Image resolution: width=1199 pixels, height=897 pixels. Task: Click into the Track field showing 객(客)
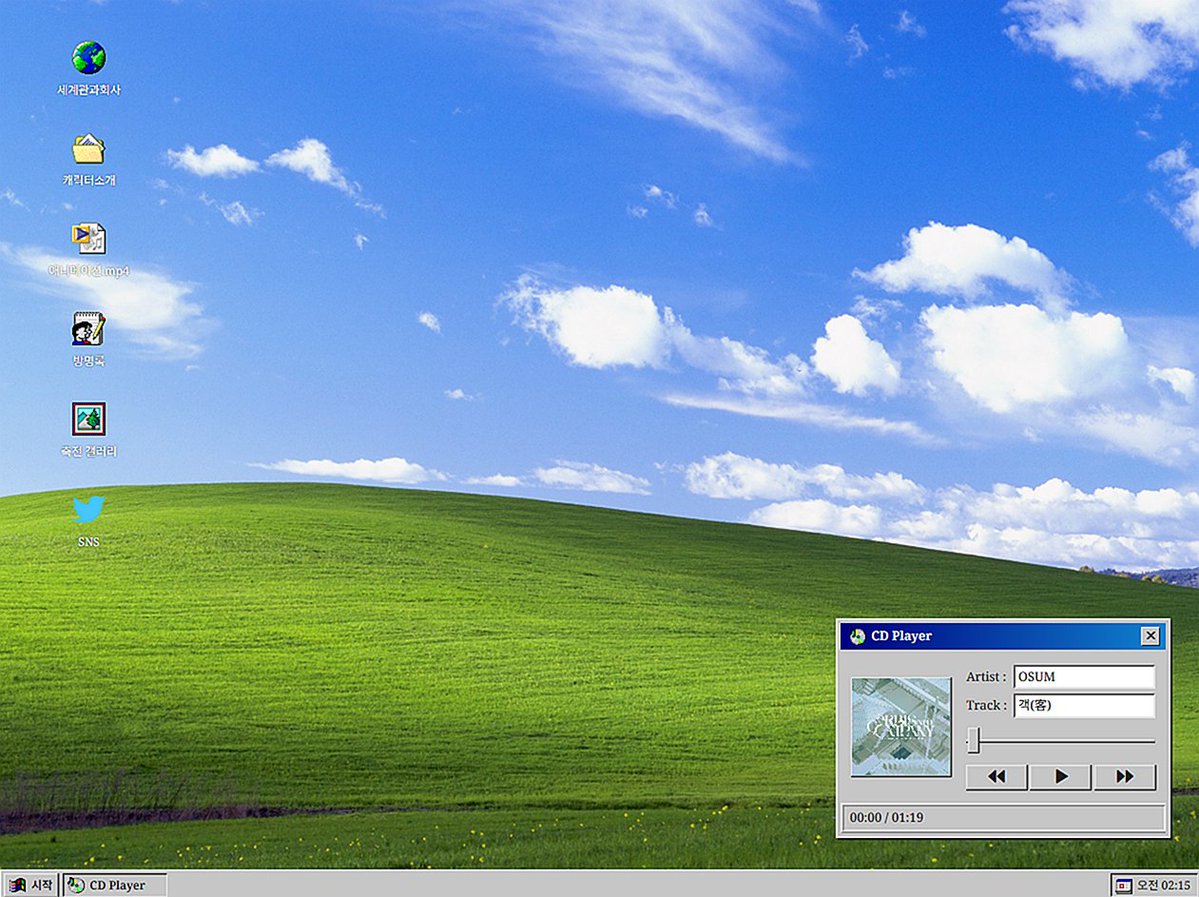1084,705
